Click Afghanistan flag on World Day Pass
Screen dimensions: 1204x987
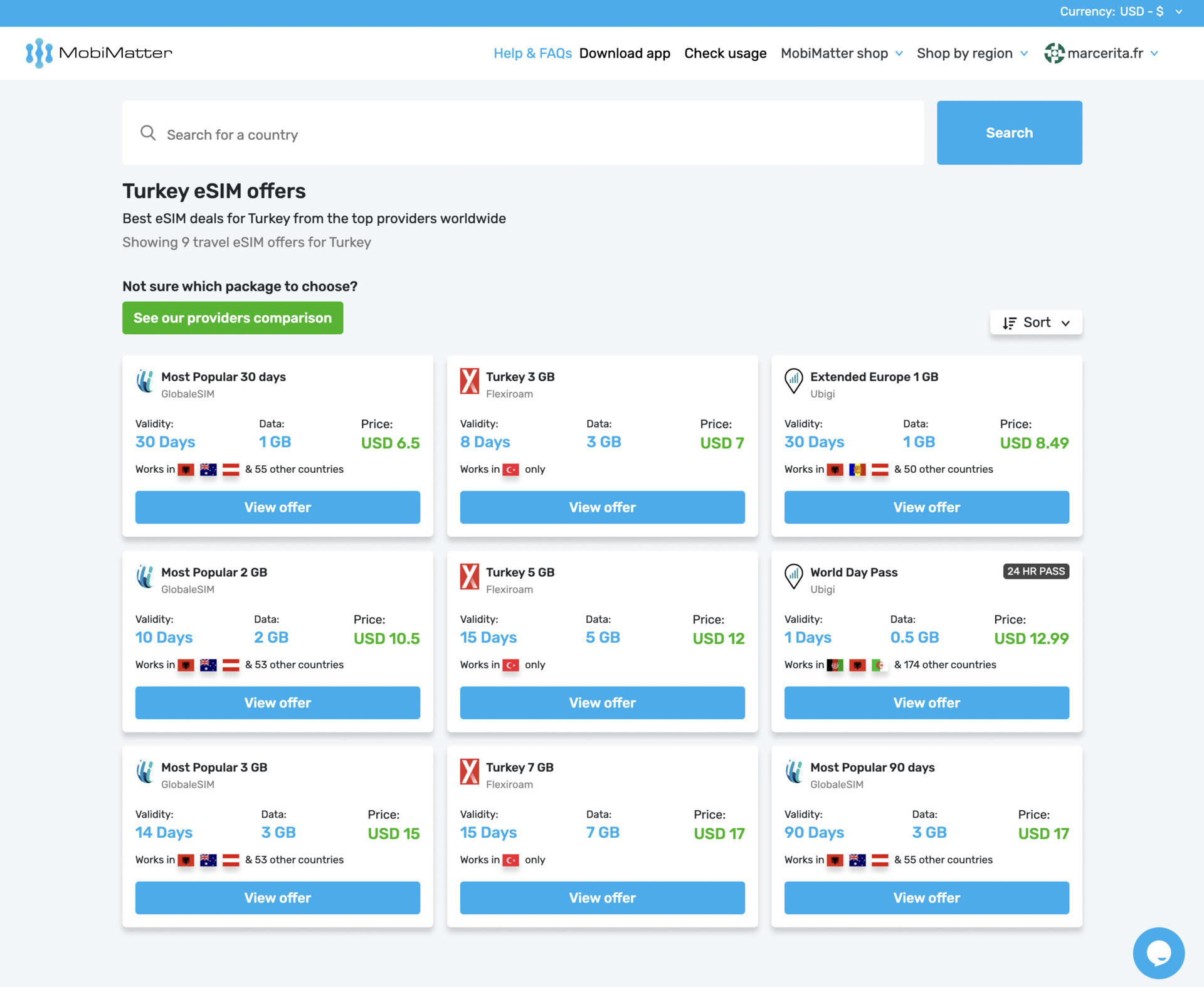[x=835, y=665]
